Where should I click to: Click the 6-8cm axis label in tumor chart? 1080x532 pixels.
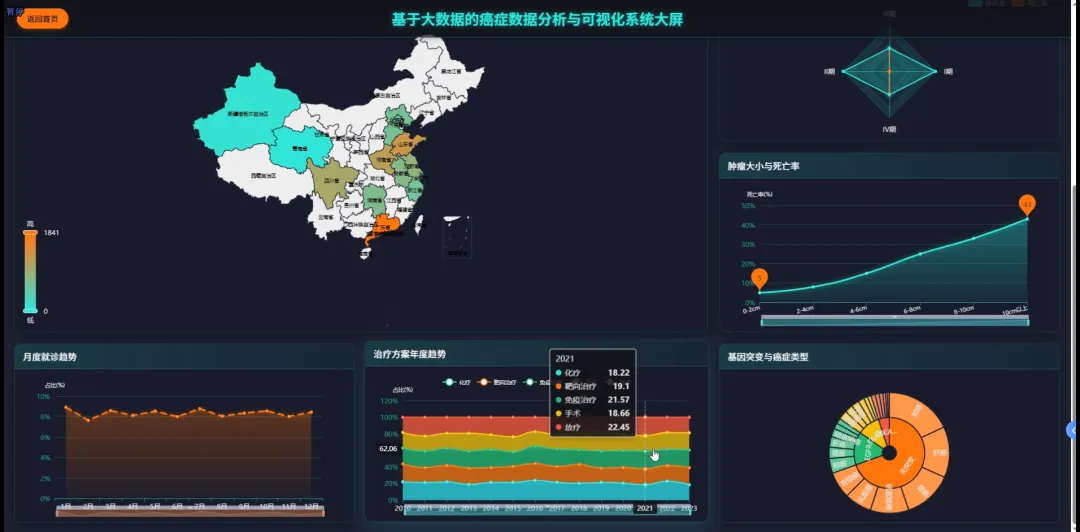(x=911, y=310)
